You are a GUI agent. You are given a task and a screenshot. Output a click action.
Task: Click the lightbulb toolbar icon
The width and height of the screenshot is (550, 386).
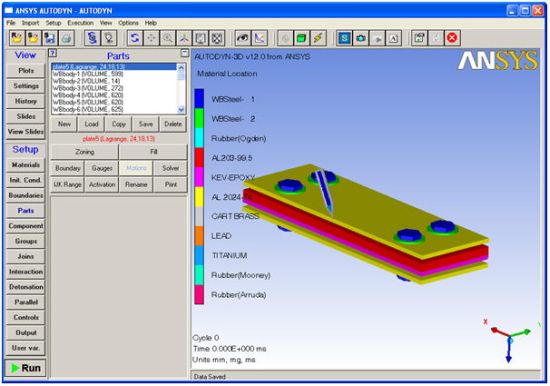(x=109, y=38)
